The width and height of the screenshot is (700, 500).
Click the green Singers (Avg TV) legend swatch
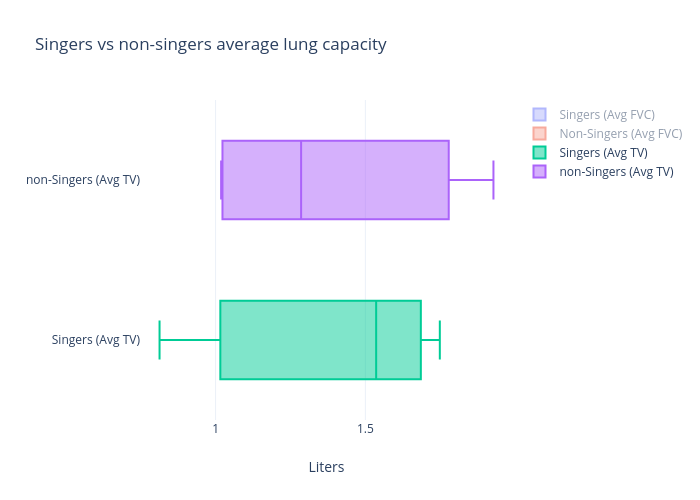(x=539, y=153)
